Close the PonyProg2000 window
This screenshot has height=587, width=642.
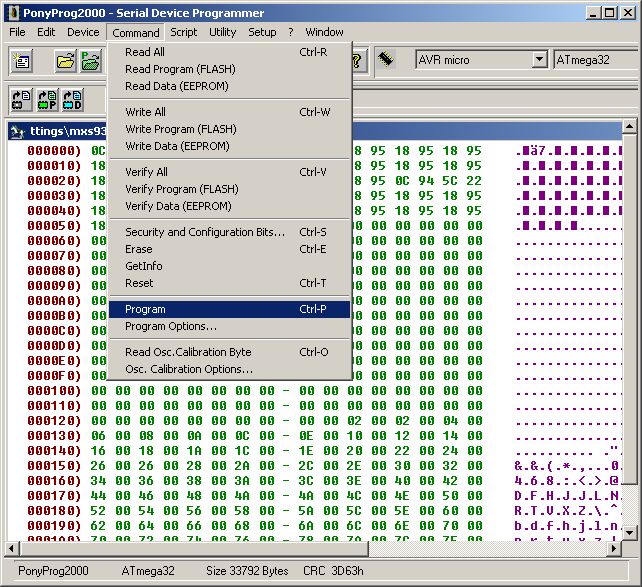pyautogui.click(x=628, y=13)
